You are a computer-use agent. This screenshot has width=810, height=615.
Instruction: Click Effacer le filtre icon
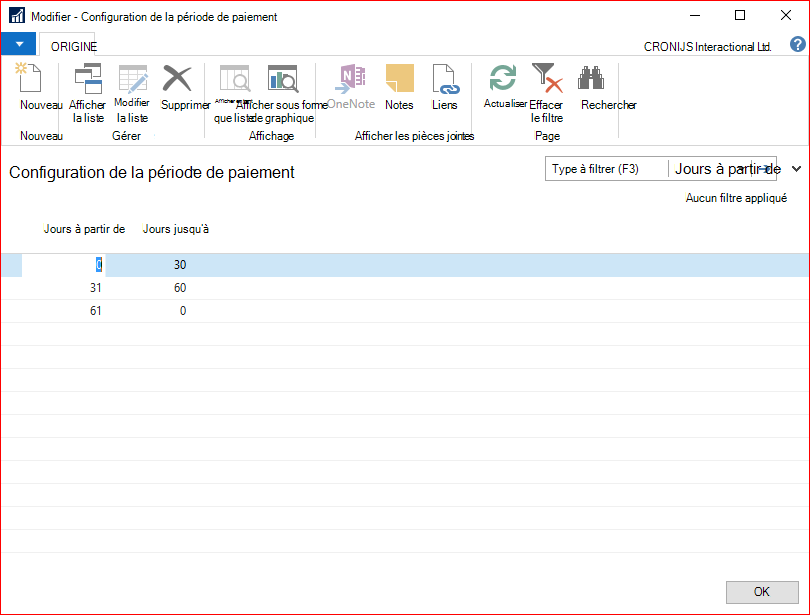point(547,77)
